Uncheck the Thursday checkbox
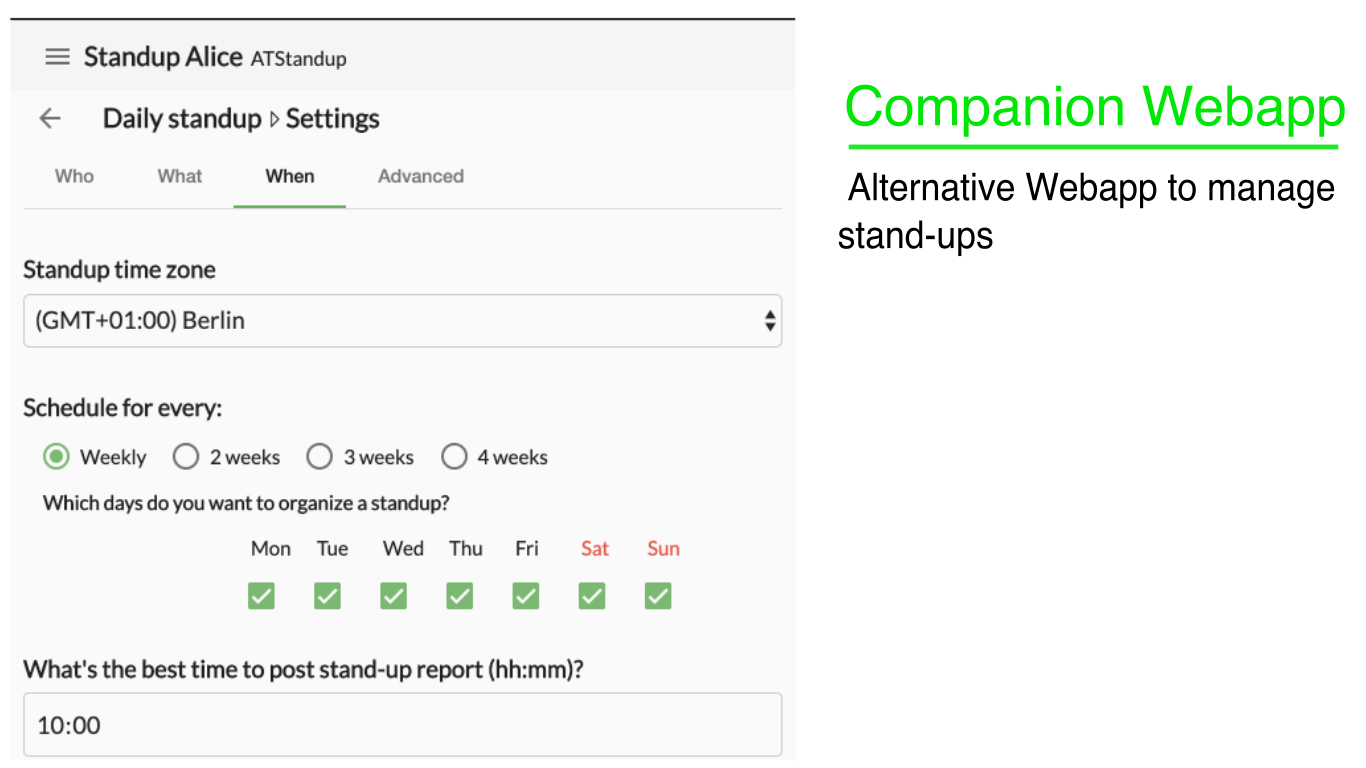Screen dimensions: 1366x768 (x=459, y=596)
